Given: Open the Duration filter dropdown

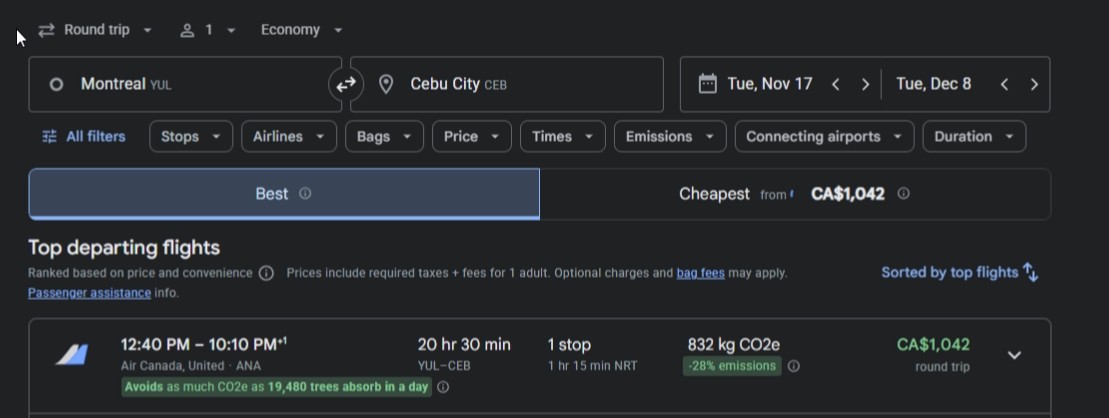Looking at the screenshot, I should [974, 137].
